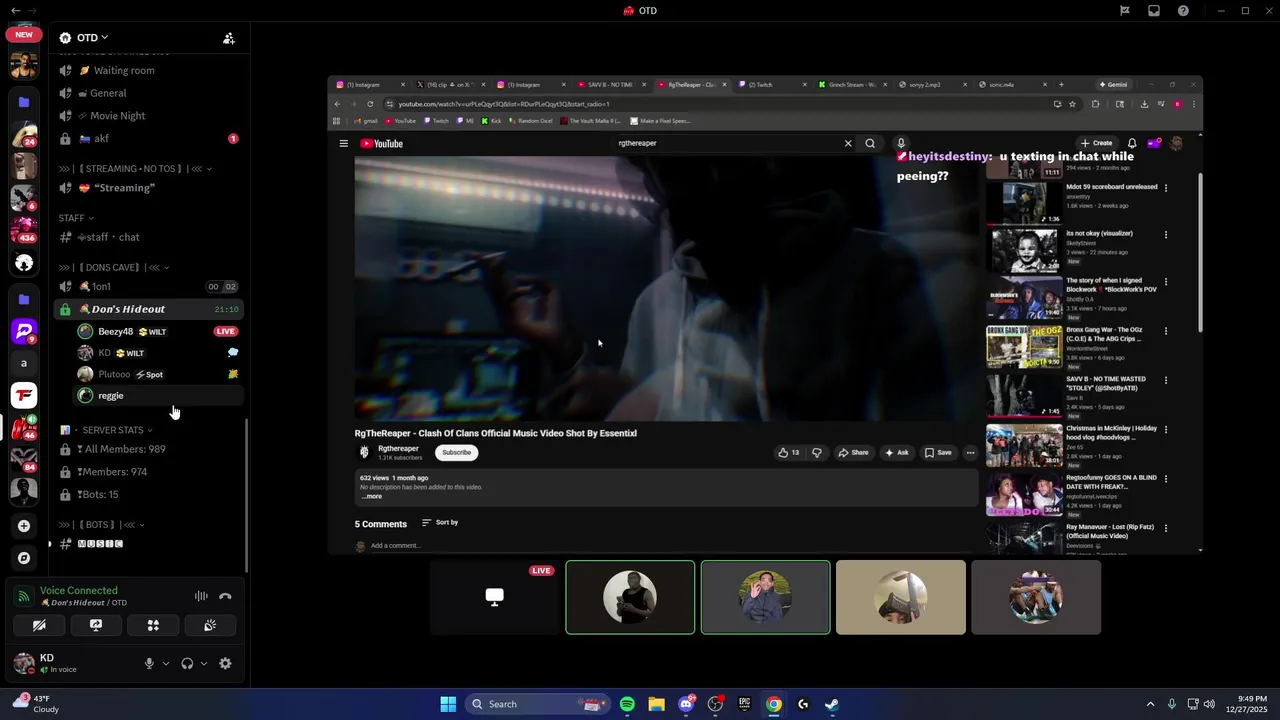The width and height of the screenshot is (1280, 720).
Task: Switch to the Twitch browser tab
Action: pos(771,85)
